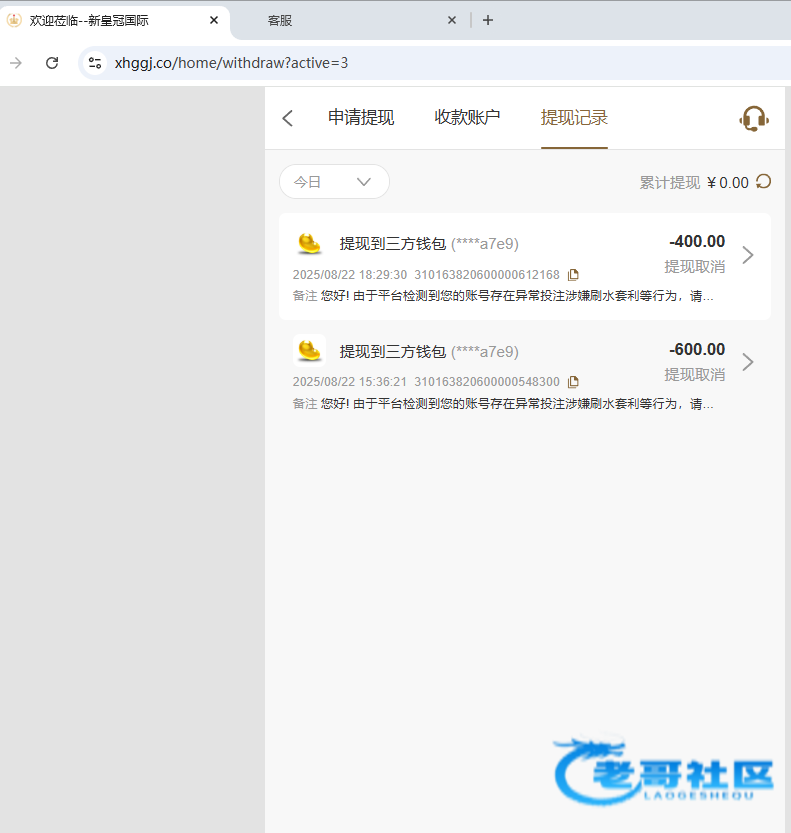
Task: Expand the 今日 date filter dropdown
Action: (x=334, y=182)
